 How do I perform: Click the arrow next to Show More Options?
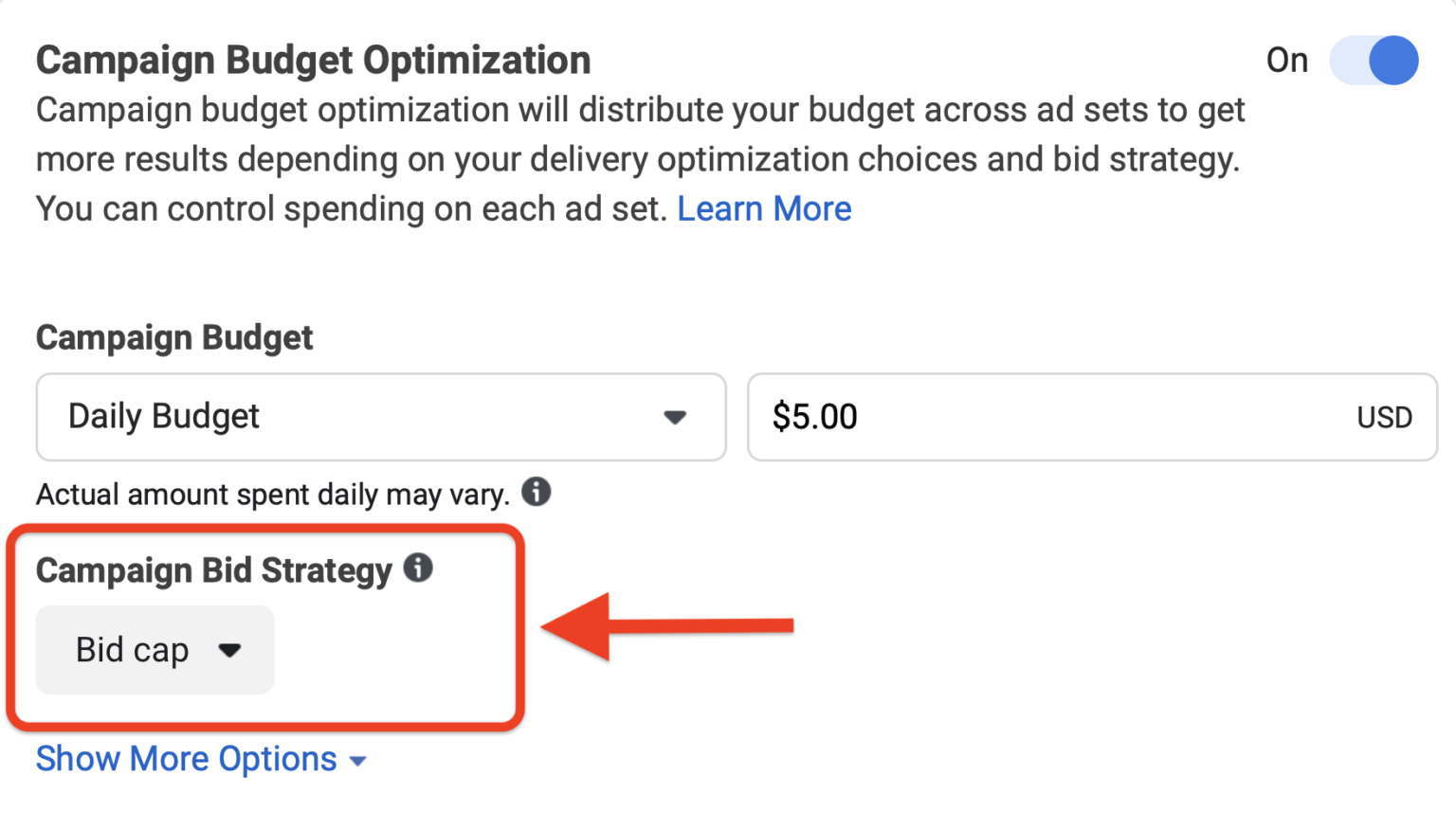(358, 760)
